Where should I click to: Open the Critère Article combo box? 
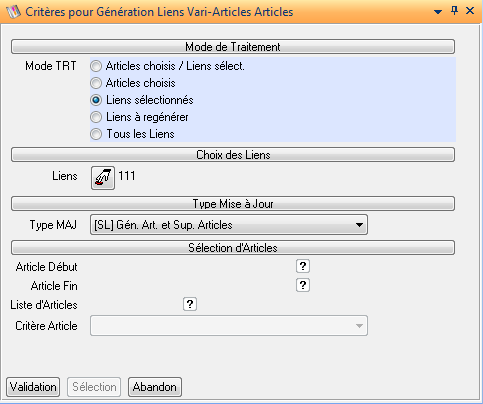click(229, 326)
